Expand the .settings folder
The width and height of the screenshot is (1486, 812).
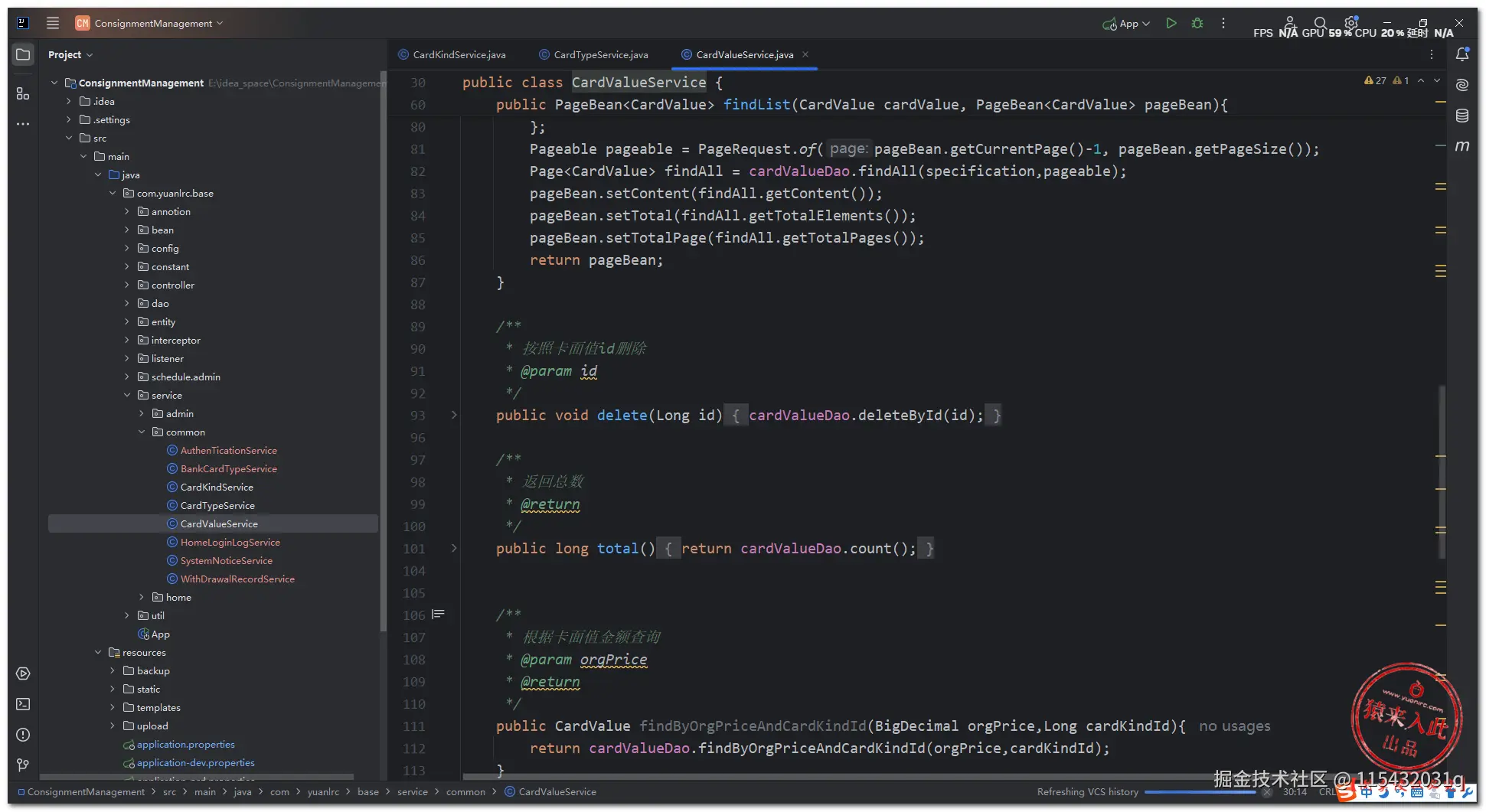click(69, 119)
